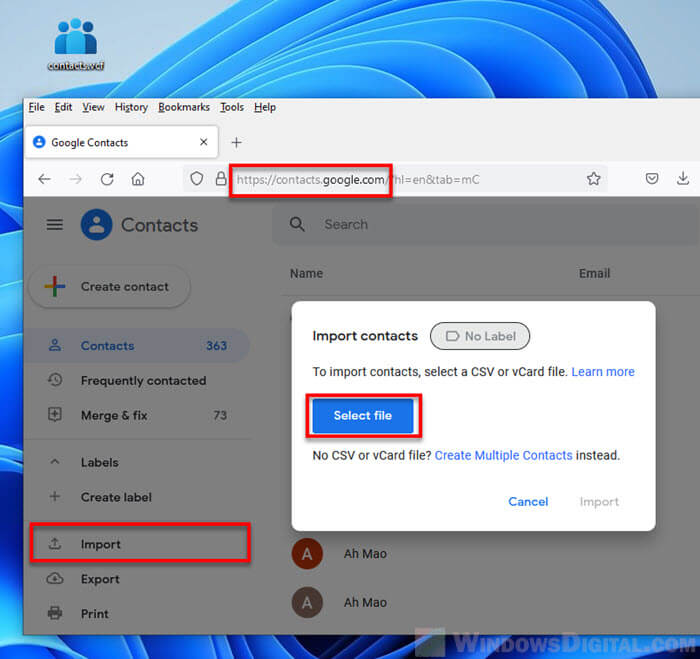700x659 pixels.
Task: Collapse the Labels section
Action: click(55, 462)
